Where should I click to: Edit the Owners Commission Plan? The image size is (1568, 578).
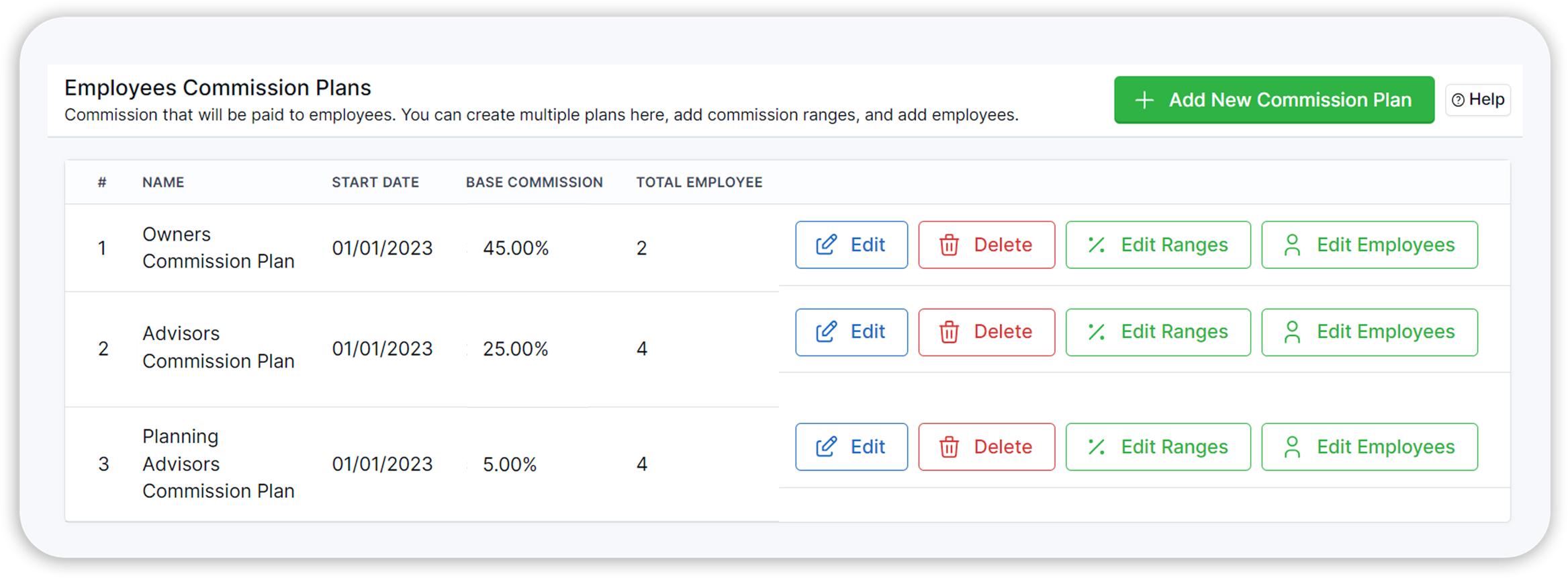[851, 245]
